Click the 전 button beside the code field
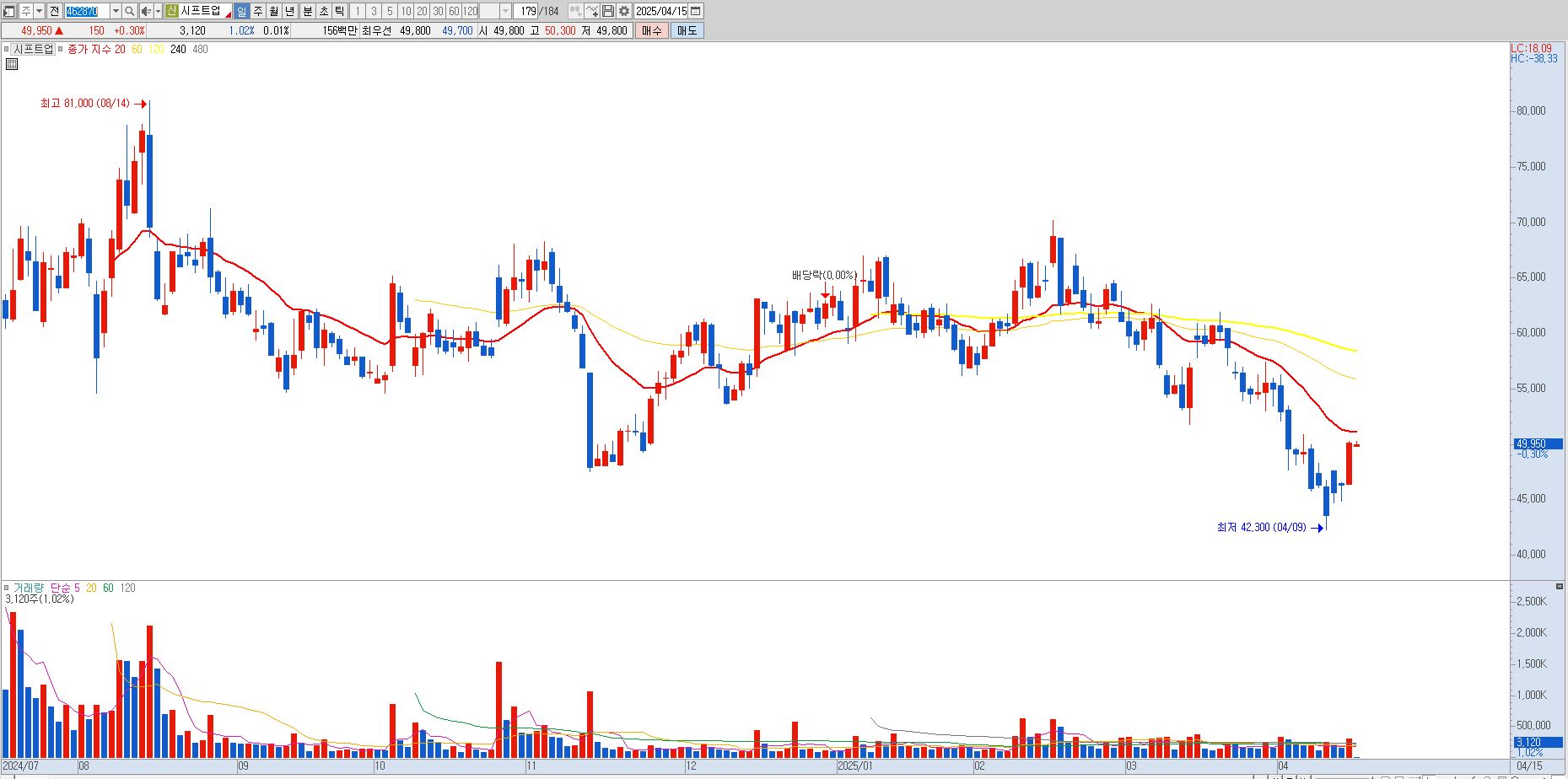The height and width of the screenshot is (779, 1568). tap(54, 11)
